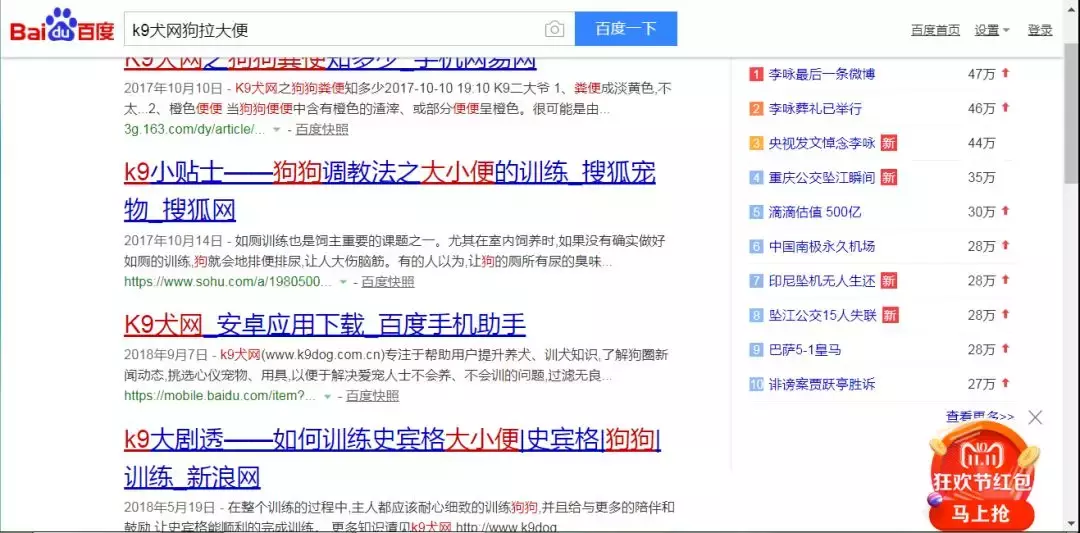Click rank 9 badge beside 巴萨5-1皇马
This screenshot has width=1080, height=533.
pyautogui.click(x=756, y=350)
